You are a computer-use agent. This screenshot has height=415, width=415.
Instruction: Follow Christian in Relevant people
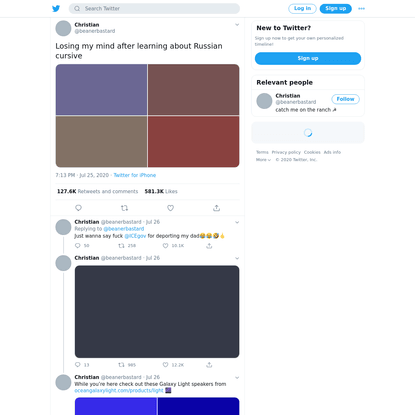click(x=345, y=99)
